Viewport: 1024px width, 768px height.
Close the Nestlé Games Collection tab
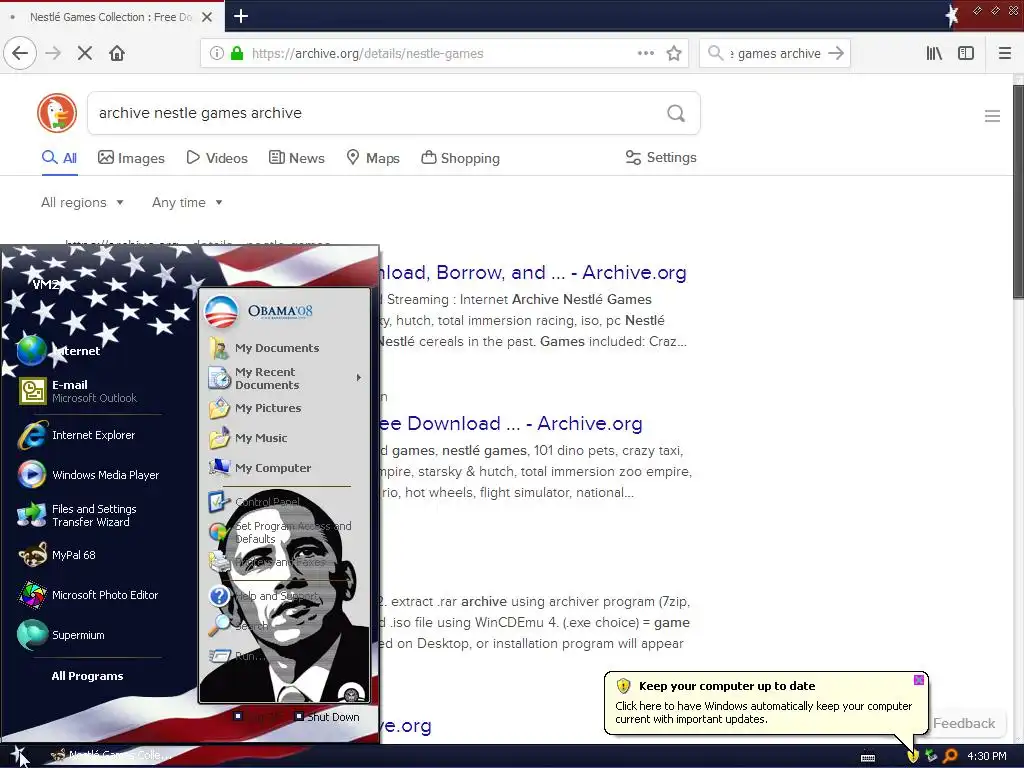click(x=207, y=17)
